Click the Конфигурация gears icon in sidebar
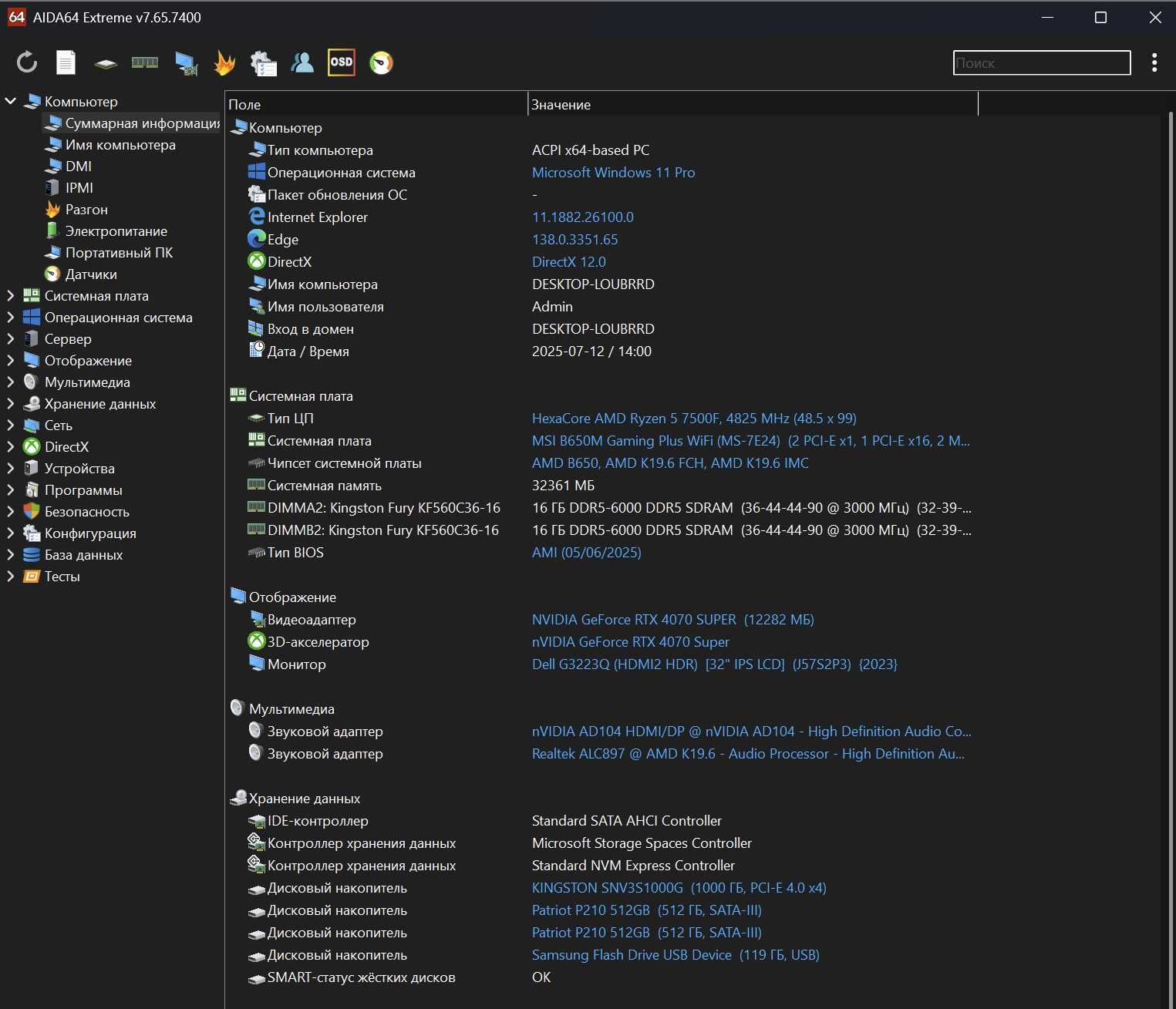1176x1009 pixels. [x=32, y=533]
